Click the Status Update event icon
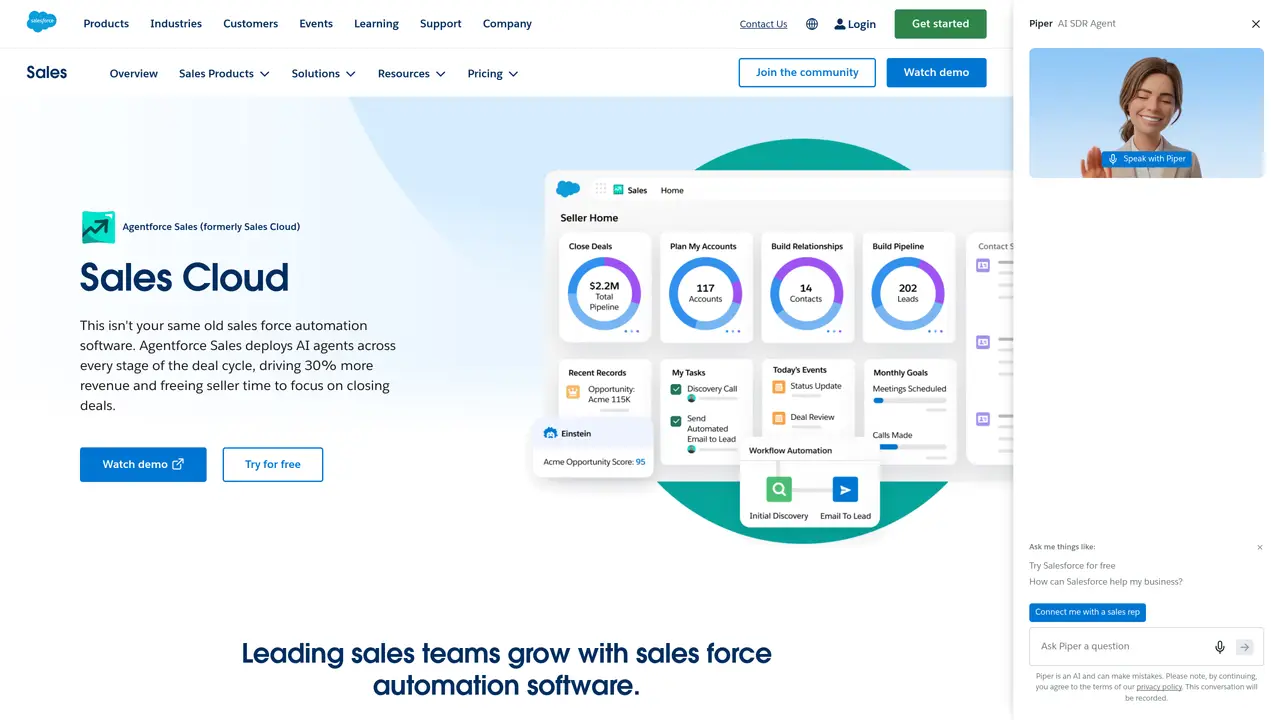1280x720 pixels. [x=779, y=387]
